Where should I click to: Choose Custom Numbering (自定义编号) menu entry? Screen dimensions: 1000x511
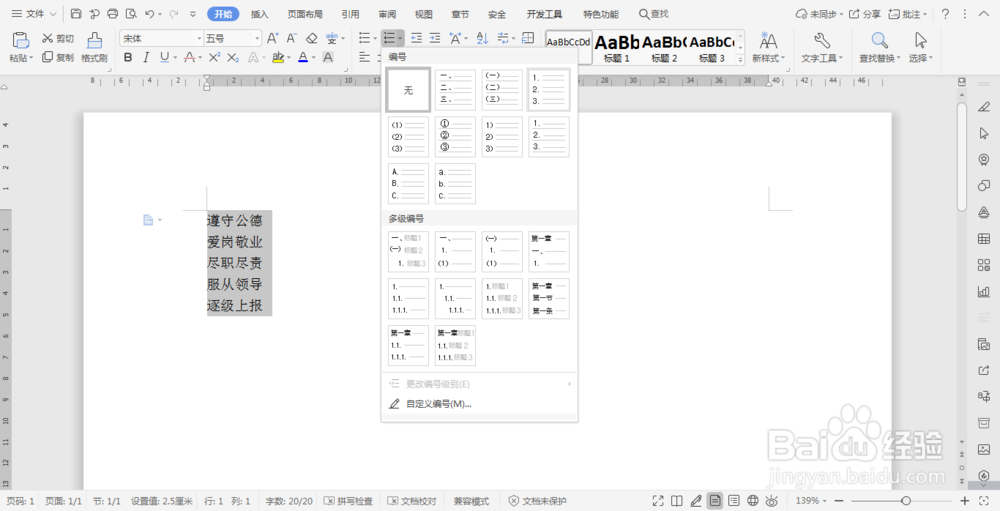(480, 404)
